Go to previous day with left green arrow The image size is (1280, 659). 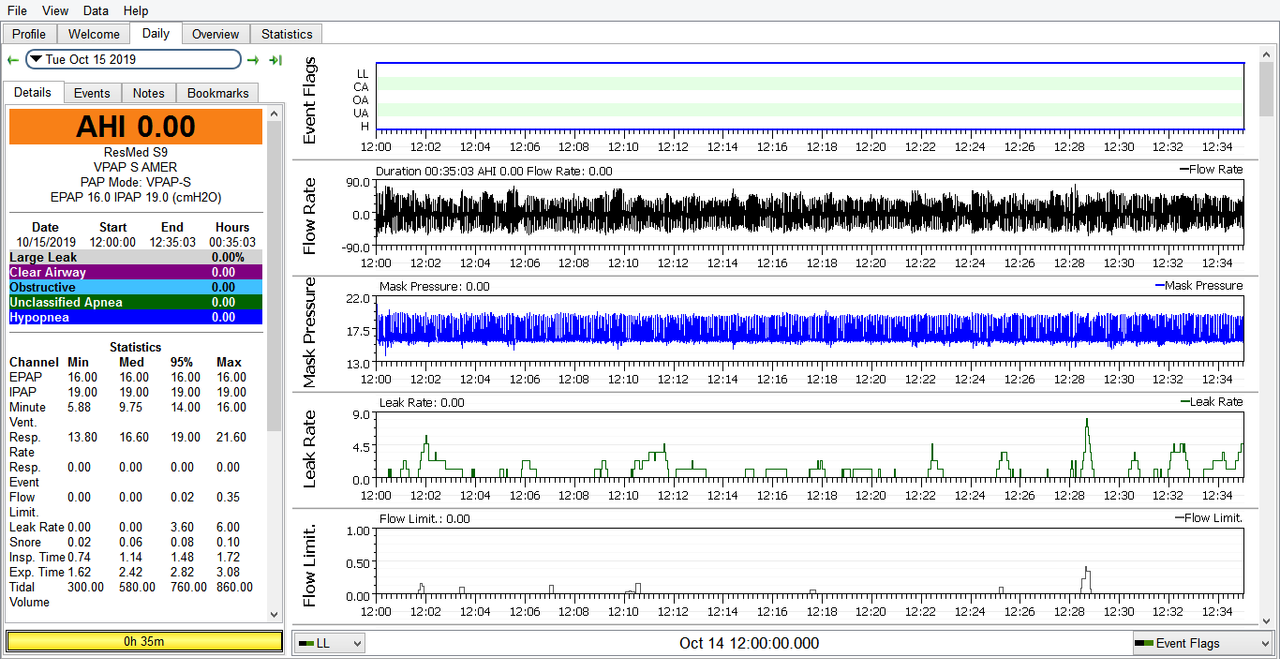pos(12,60)
